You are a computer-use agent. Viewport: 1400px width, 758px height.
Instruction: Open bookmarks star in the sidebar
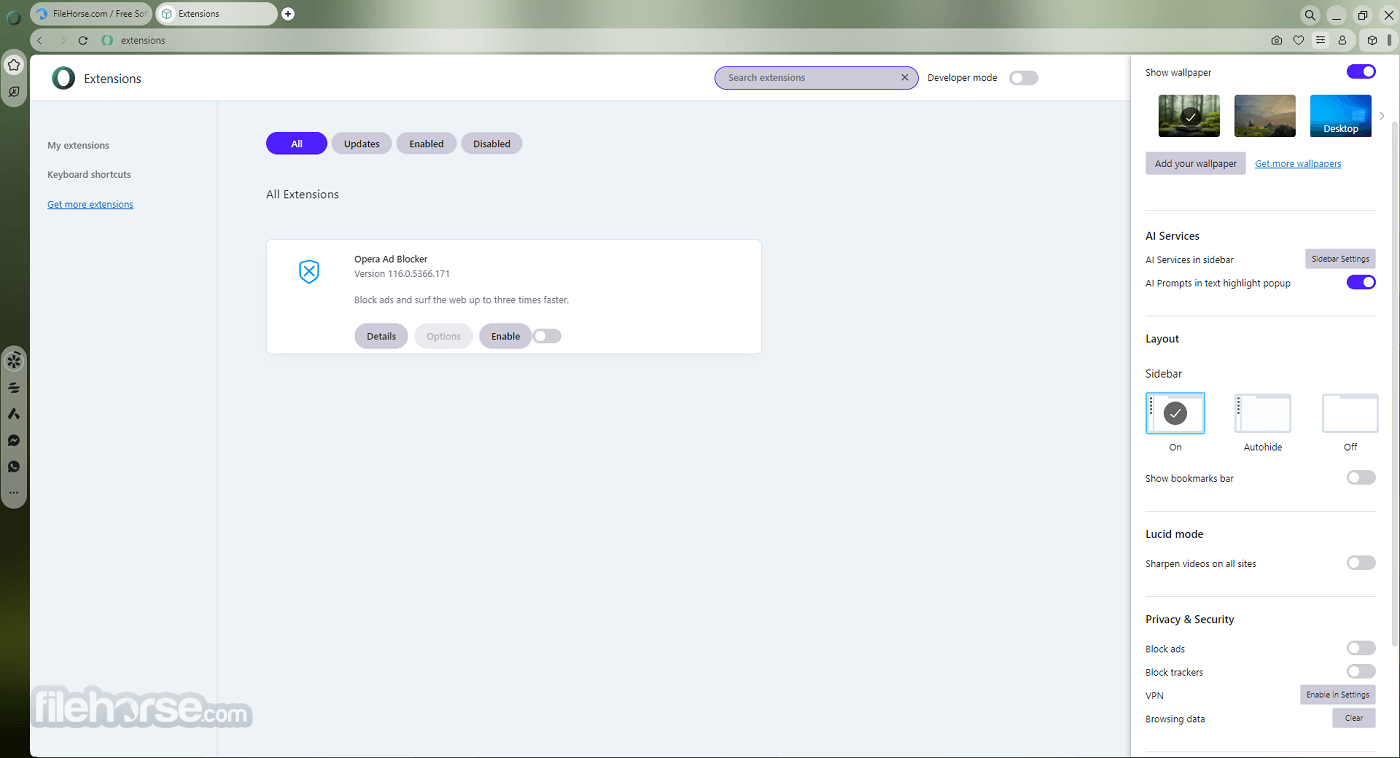pos(14,65)
